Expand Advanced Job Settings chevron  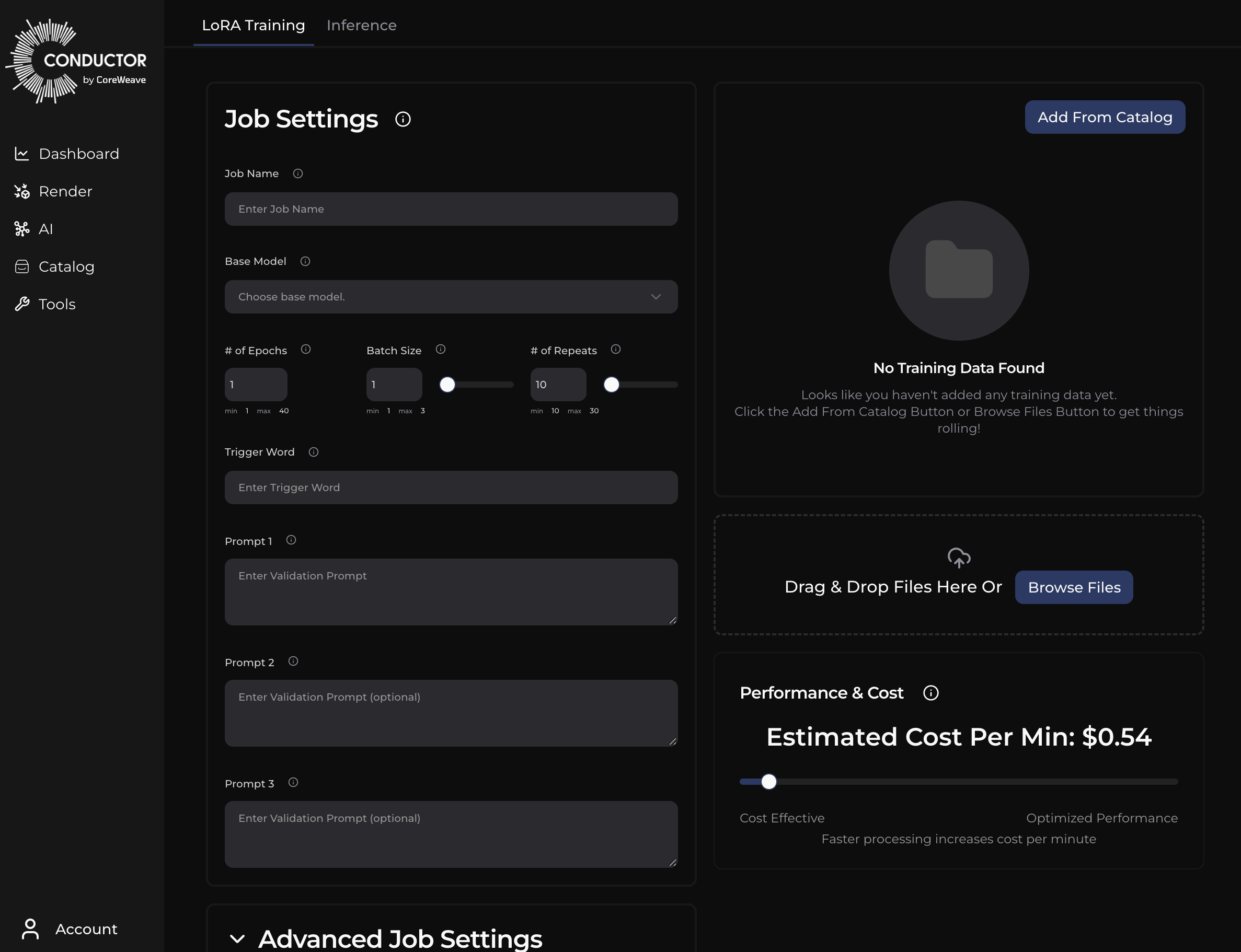click(x=237, y=938)
